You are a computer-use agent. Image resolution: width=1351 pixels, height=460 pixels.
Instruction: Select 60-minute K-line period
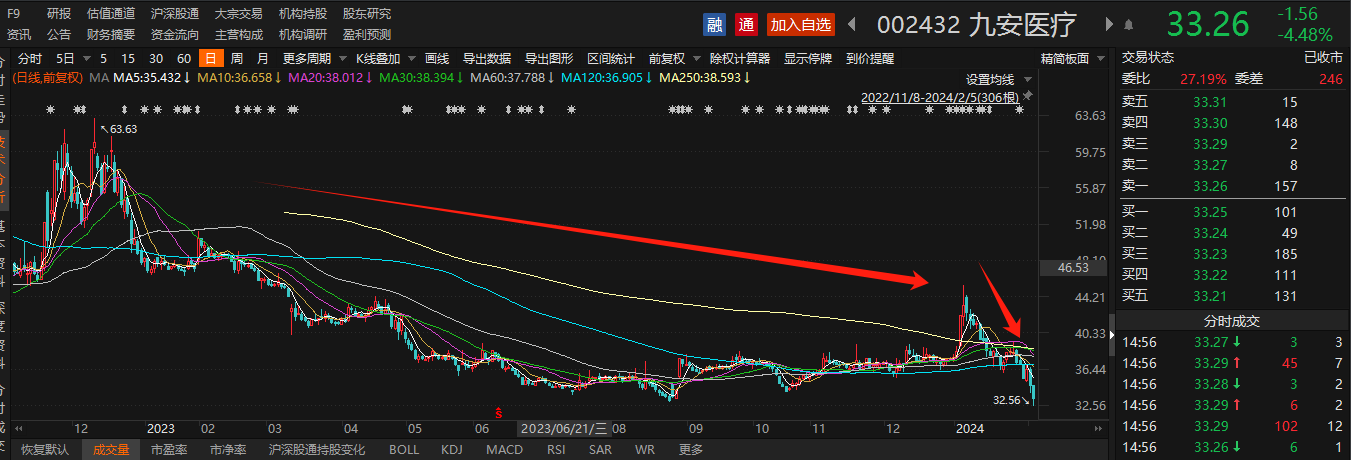tap(184, 58)
